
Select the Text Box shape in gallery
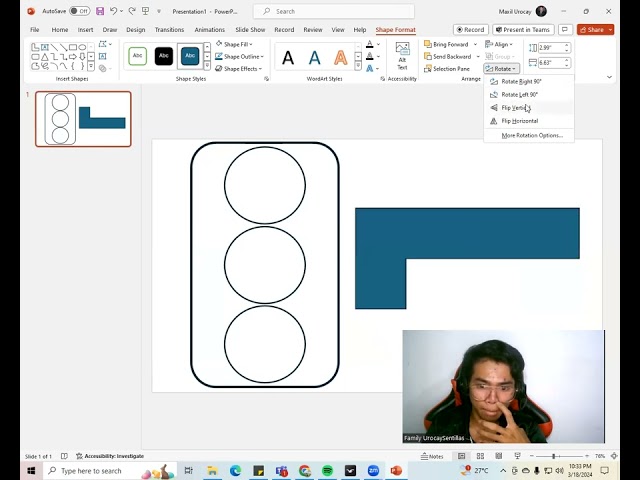point(44,47)
